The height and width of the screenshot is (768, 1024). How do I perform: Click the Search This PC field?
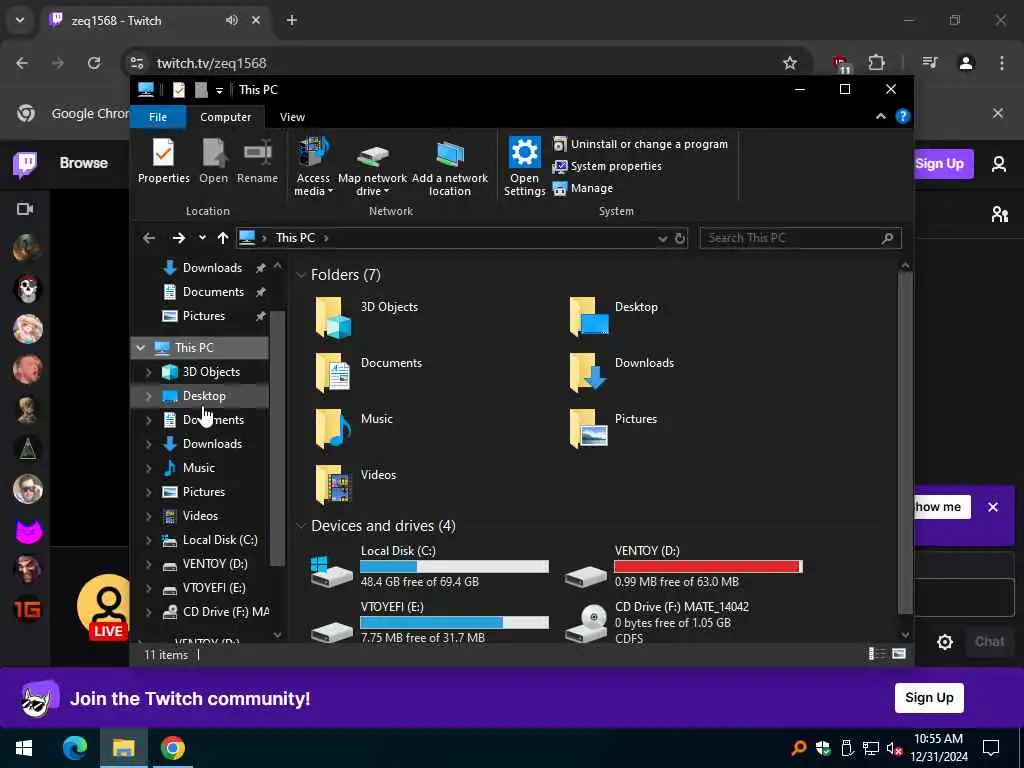[x=800, y=238]
